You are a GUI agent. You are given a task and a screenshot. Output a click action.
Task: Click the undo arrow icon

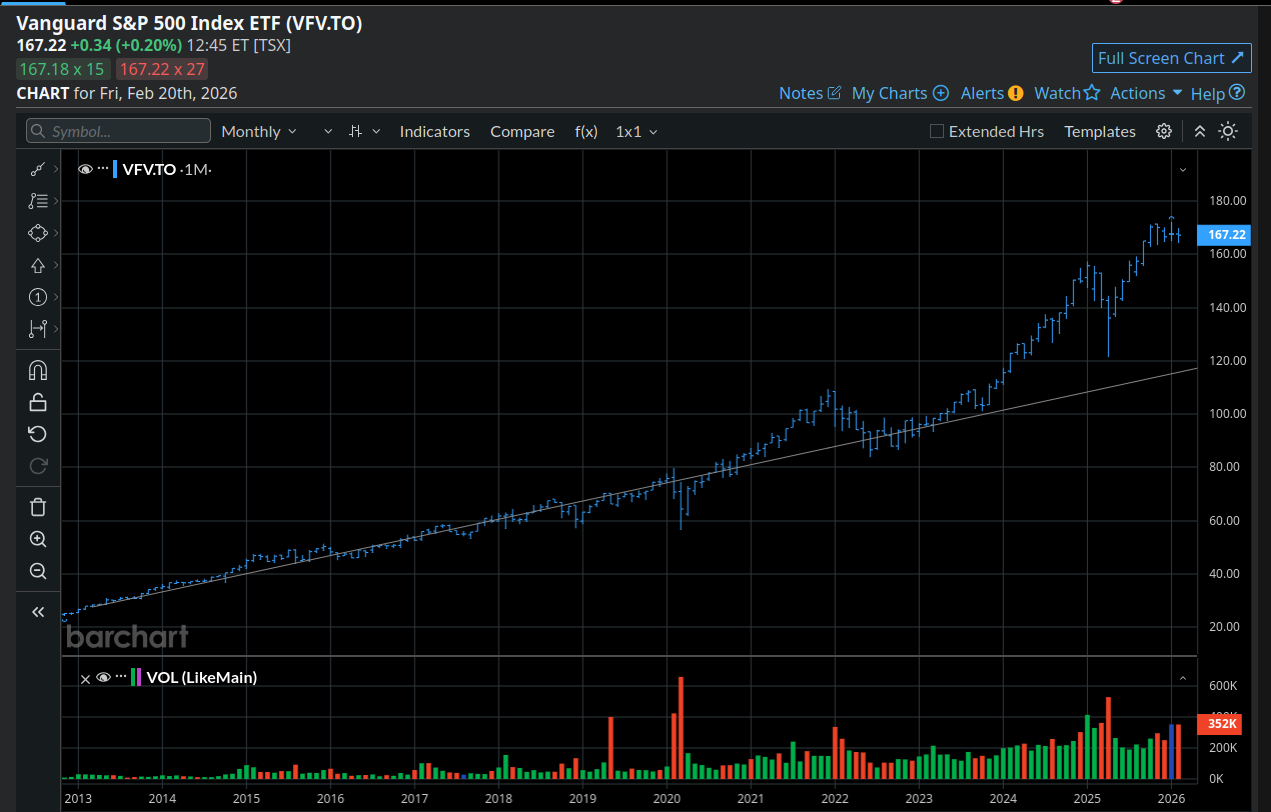tap(38, 434)
